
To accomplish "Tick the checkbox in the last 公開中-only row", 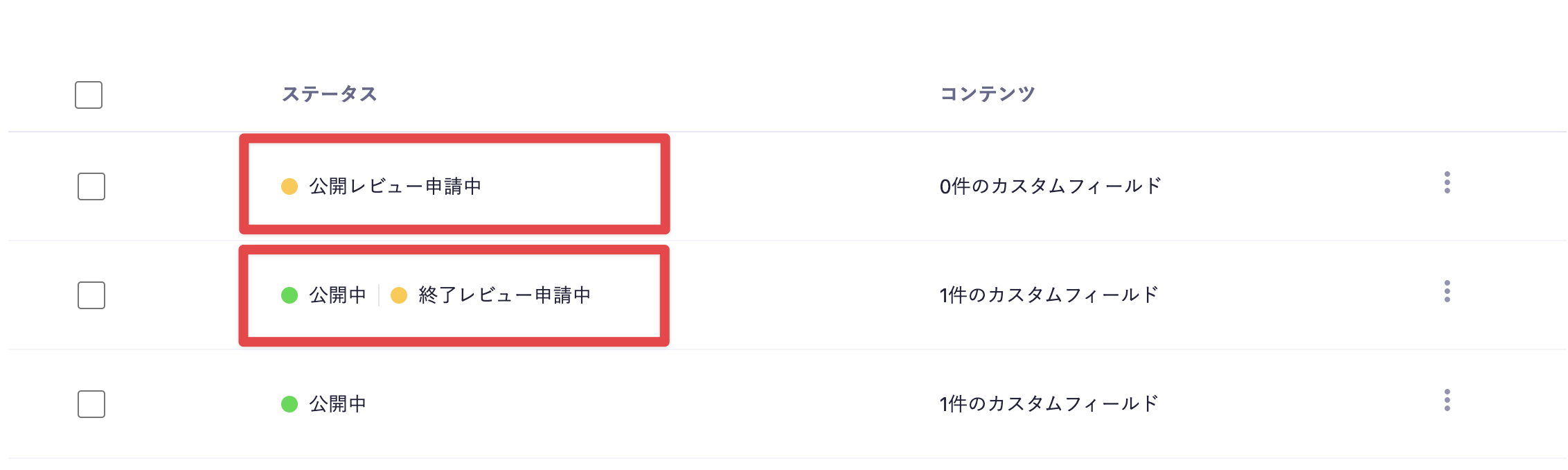I will (91, 404).
